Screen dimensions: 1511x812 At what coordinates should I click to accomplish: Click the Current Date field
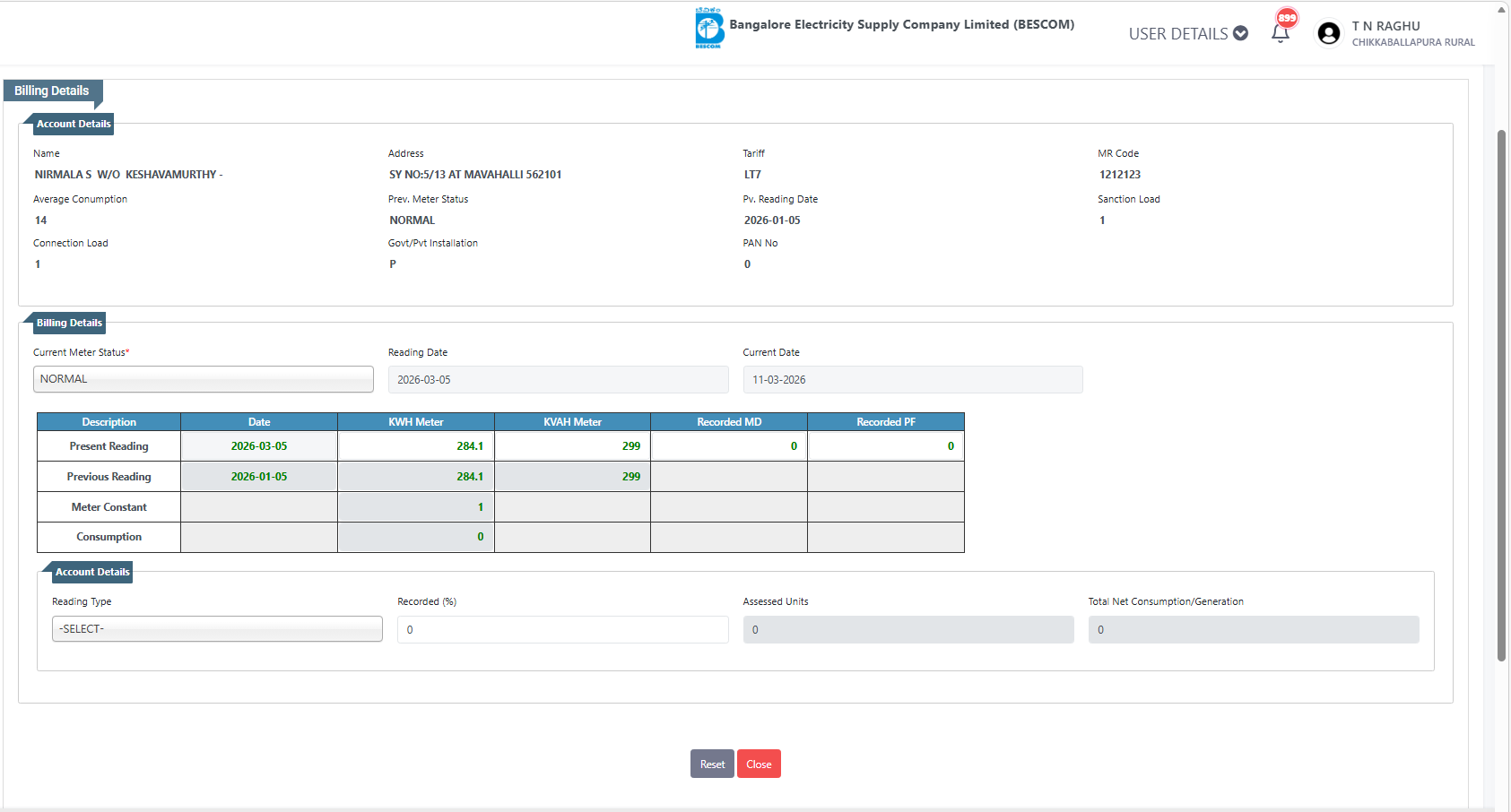point(912,380)
